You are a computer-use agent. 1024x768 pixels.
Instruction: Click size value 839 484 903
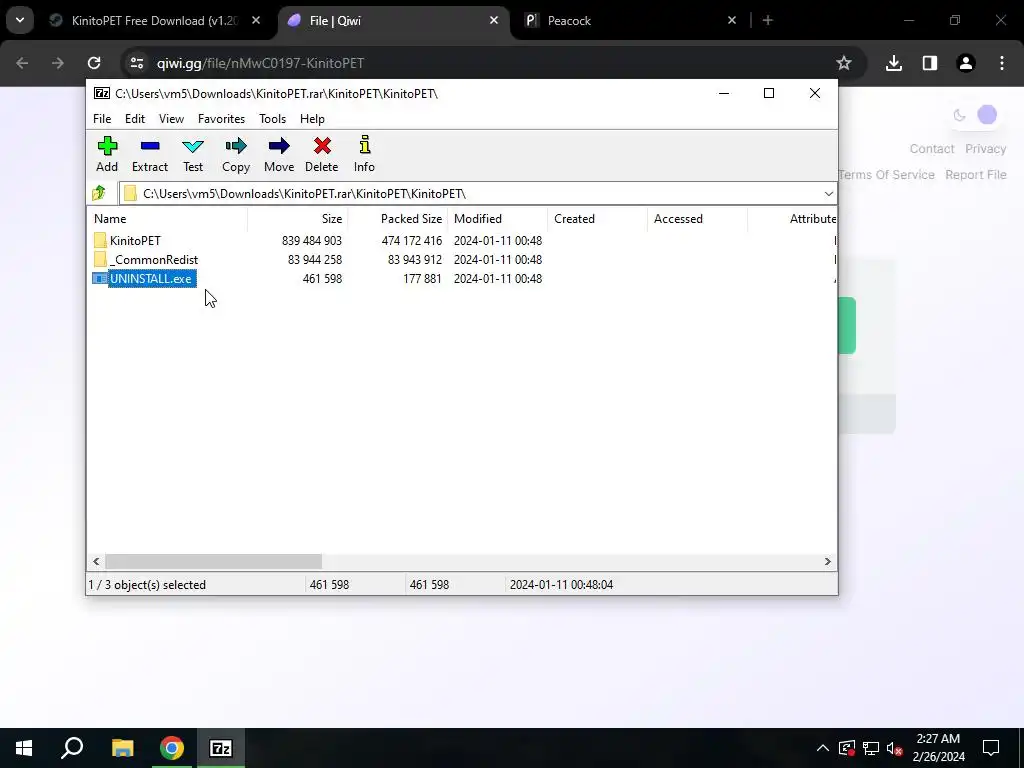[312, 241]
